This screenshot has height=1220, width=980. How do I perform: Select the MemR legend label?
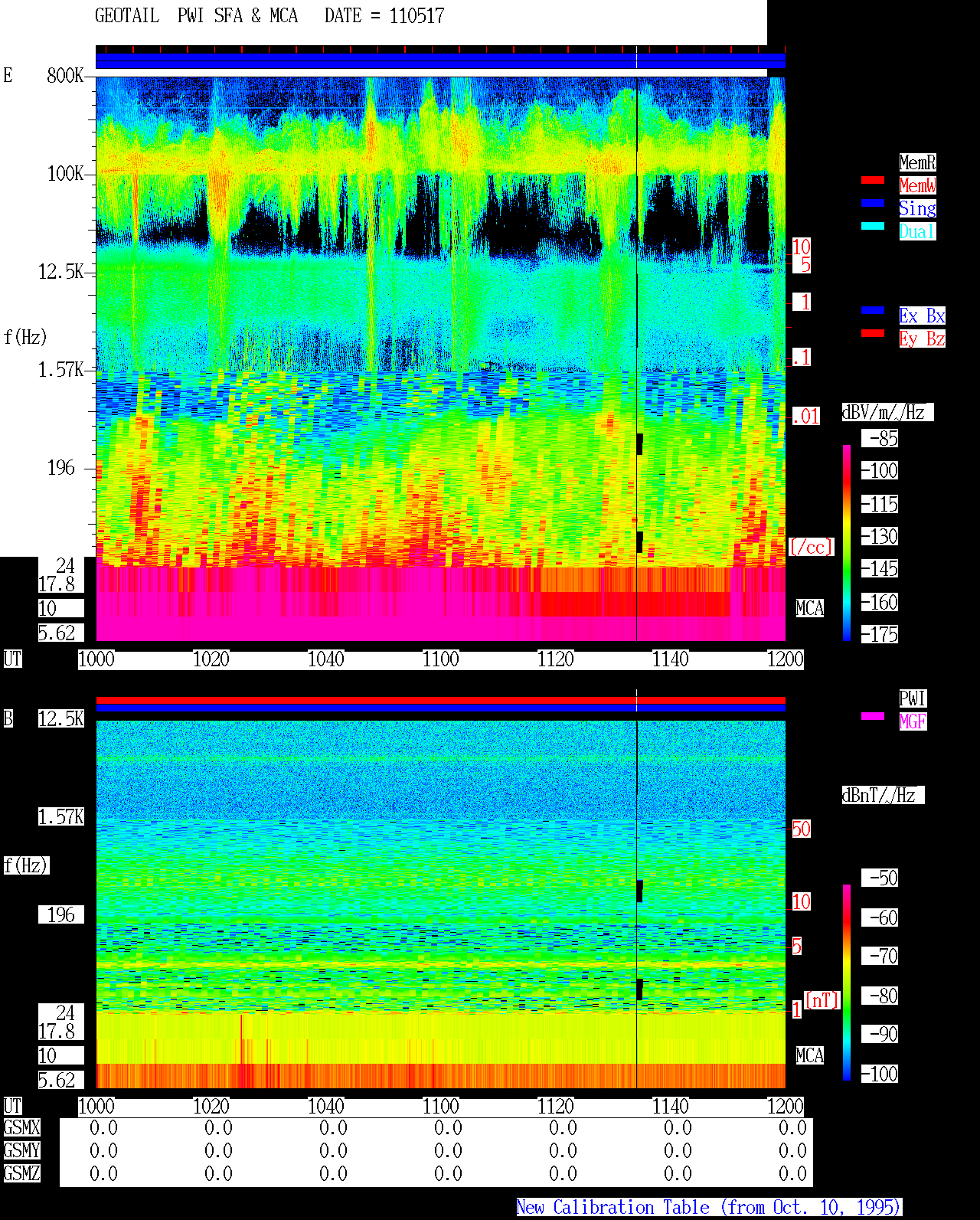[917, 162]
